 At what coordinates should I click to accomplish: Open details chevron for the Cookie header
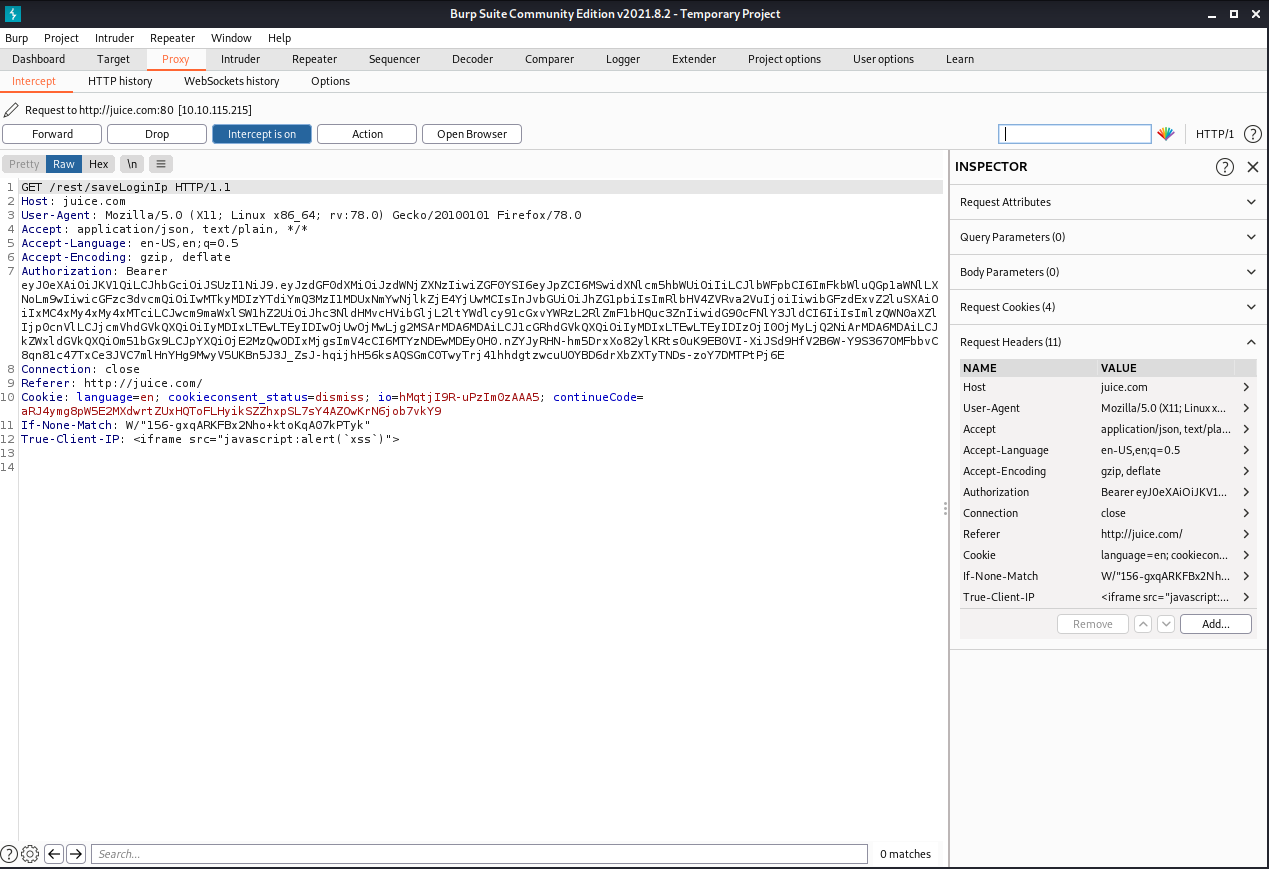click(1246, 555)
